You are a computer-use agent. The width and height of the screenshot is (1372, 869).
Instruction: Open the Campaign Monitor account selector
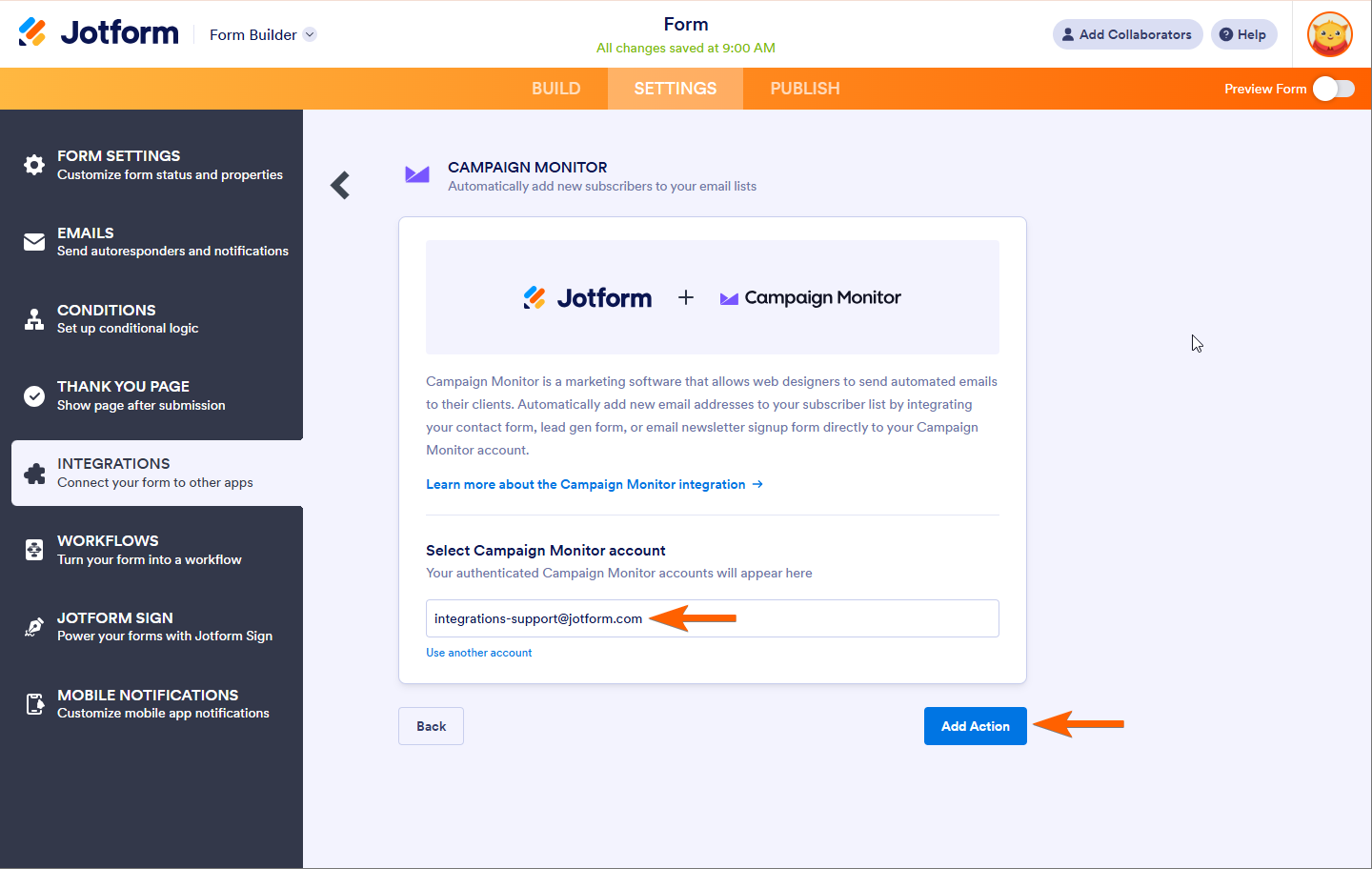(x=712, y=618)
